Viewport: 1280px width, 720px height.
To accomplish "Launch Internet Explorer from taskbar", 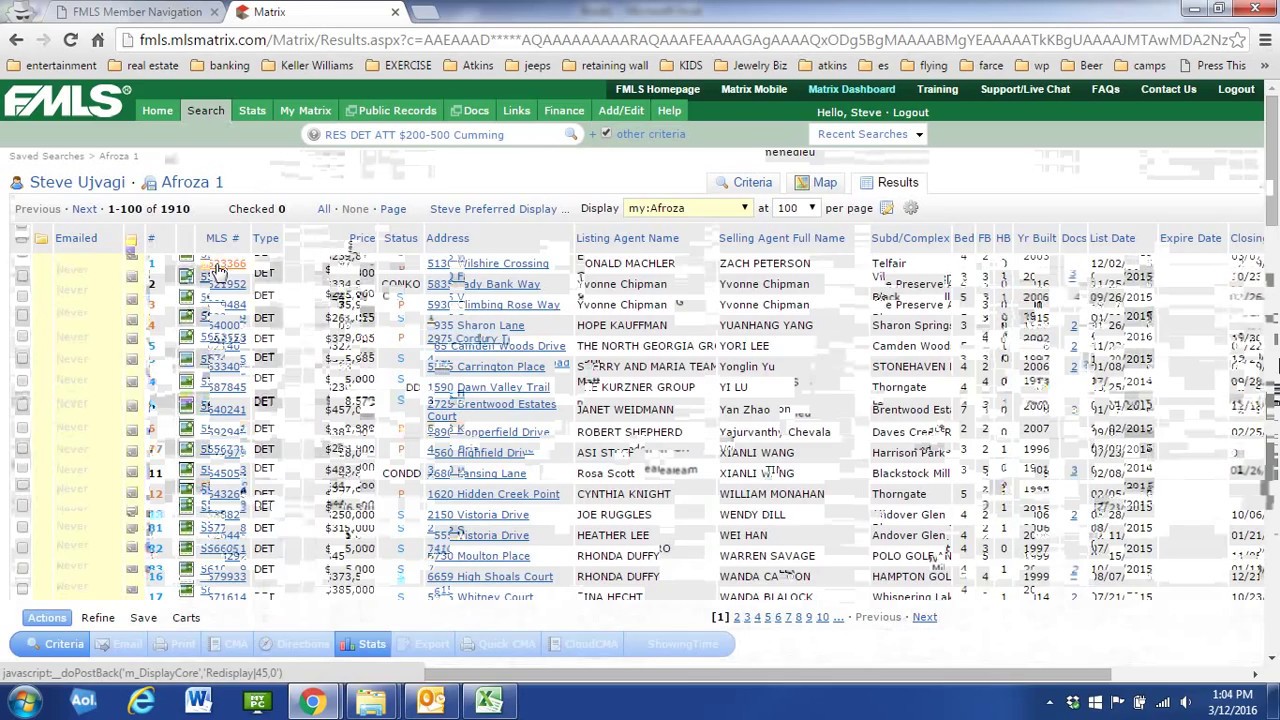I will tap(141, 700).
